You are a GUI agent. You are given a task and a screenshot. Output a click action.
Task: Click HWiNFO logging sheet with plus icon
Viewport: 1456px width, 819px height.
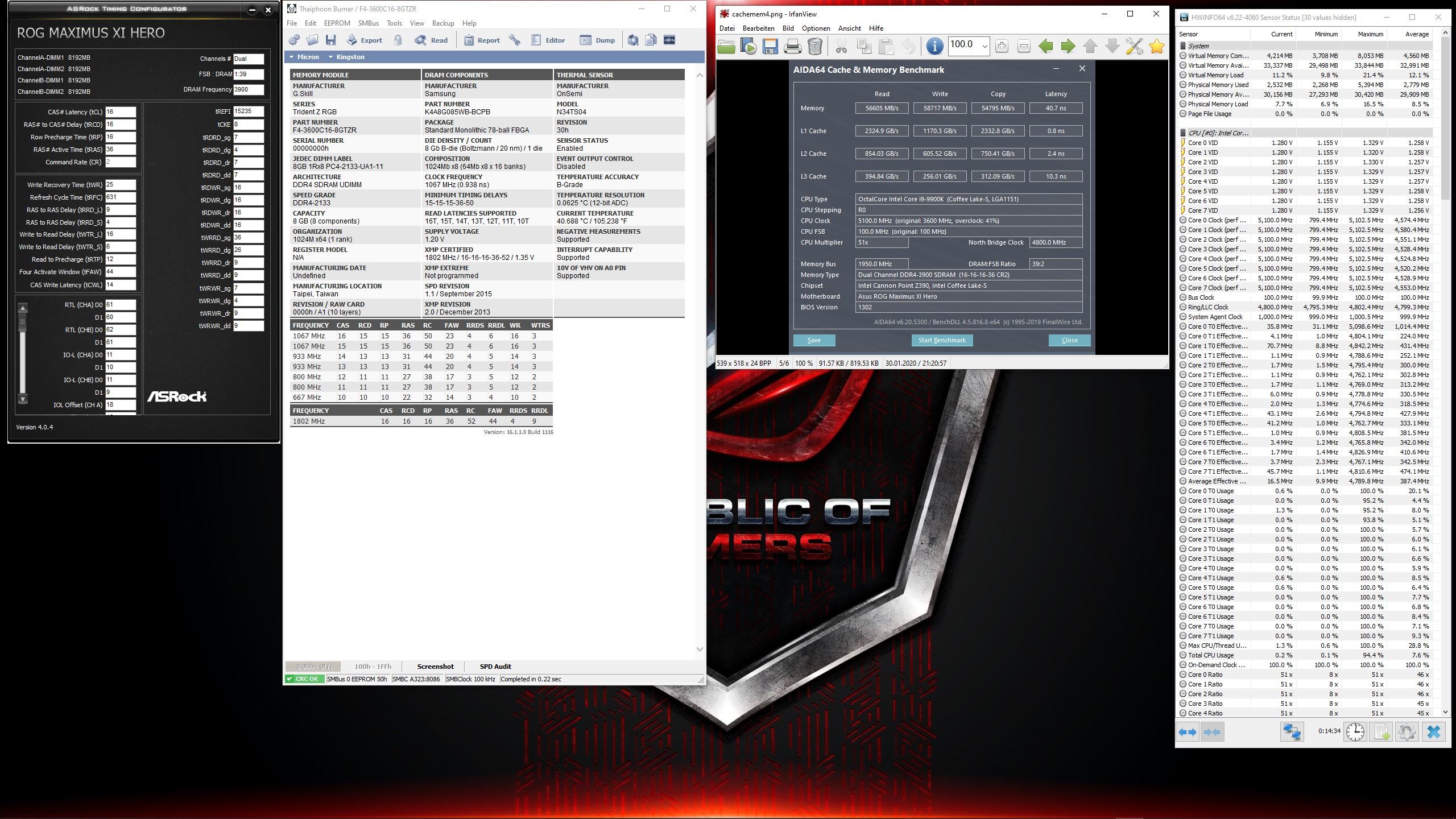click(1381, 732)
